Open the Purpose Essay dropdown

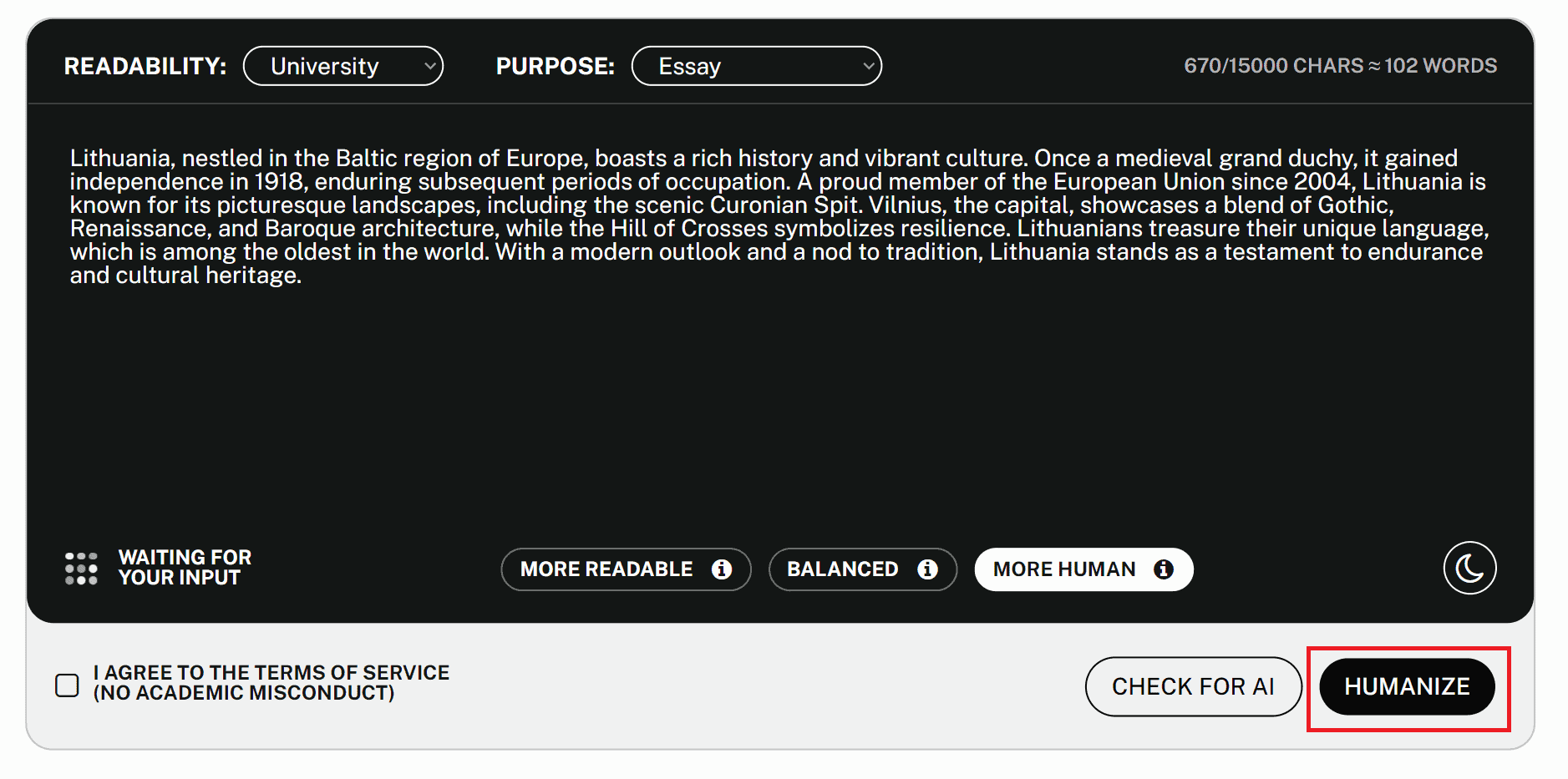pyautogui.click(x=757, y=66)
